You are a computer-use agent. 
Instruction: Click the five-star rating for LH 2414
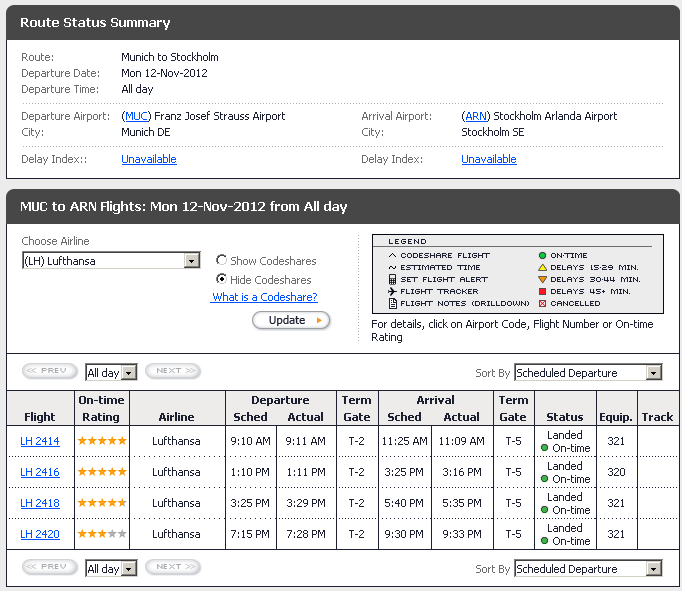point(102,441)
